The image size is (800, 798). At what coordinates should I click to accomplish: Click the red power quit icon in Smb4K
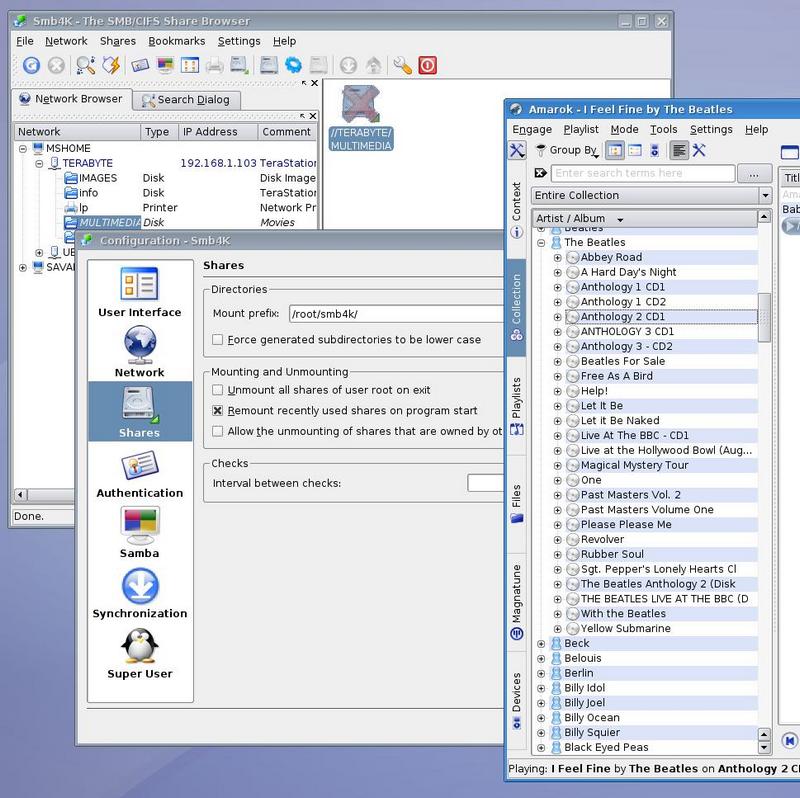[x=428, y=65]
